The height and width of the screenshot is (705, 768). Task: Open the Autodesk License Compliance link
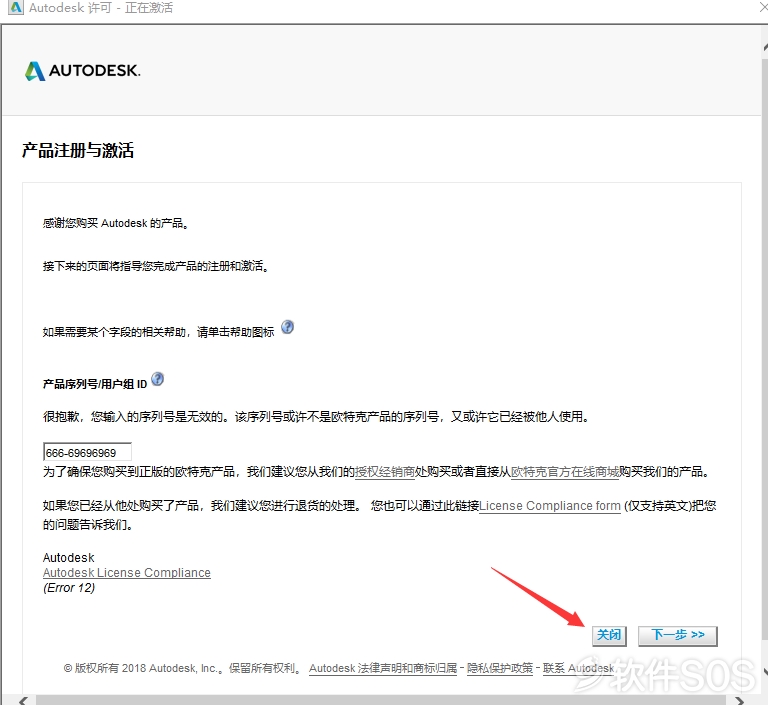(x=127, y=573)
